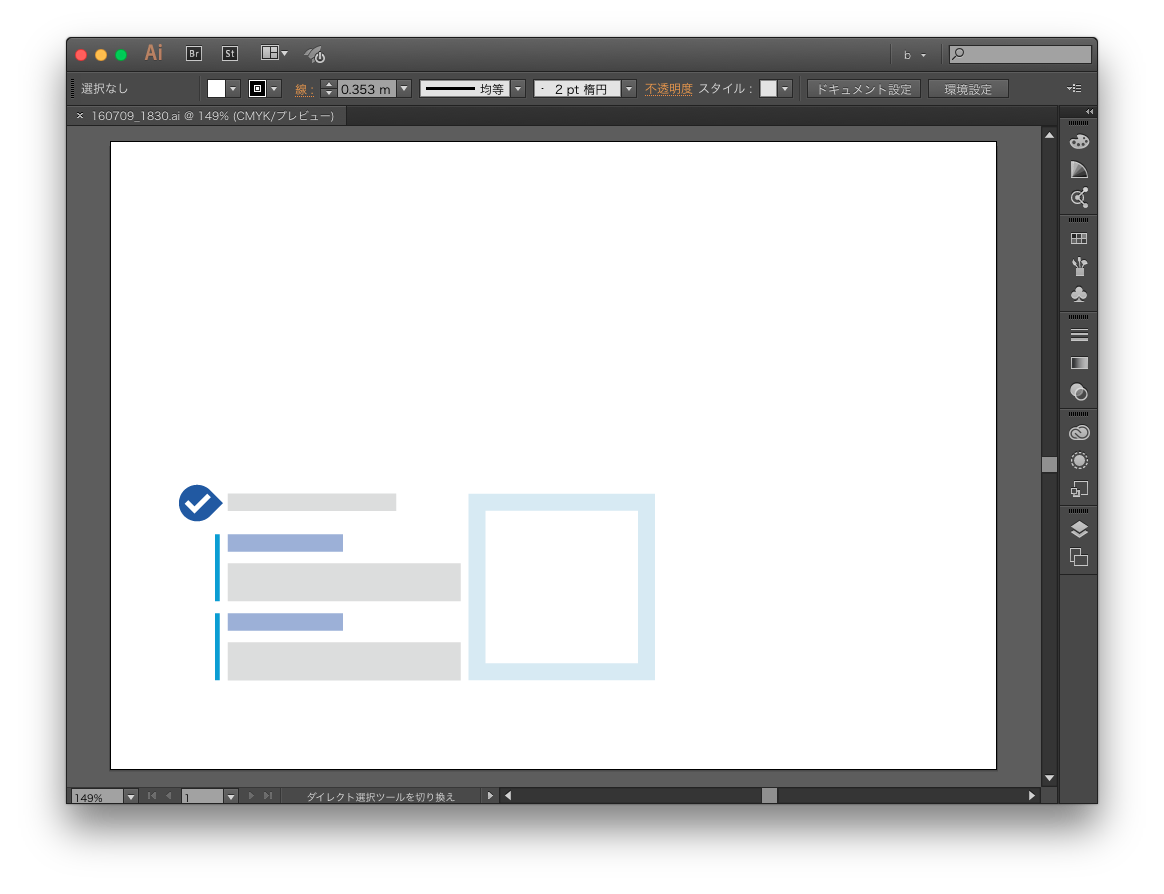
Task: Open the fill color dropdown arrow
Action: (x=233, y=89)
